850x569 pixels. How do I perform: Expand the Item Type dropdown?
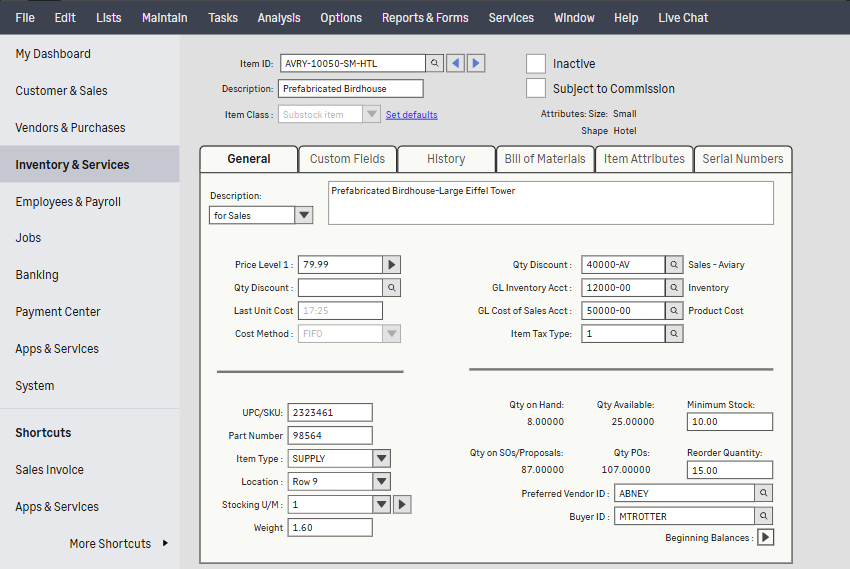381,459
